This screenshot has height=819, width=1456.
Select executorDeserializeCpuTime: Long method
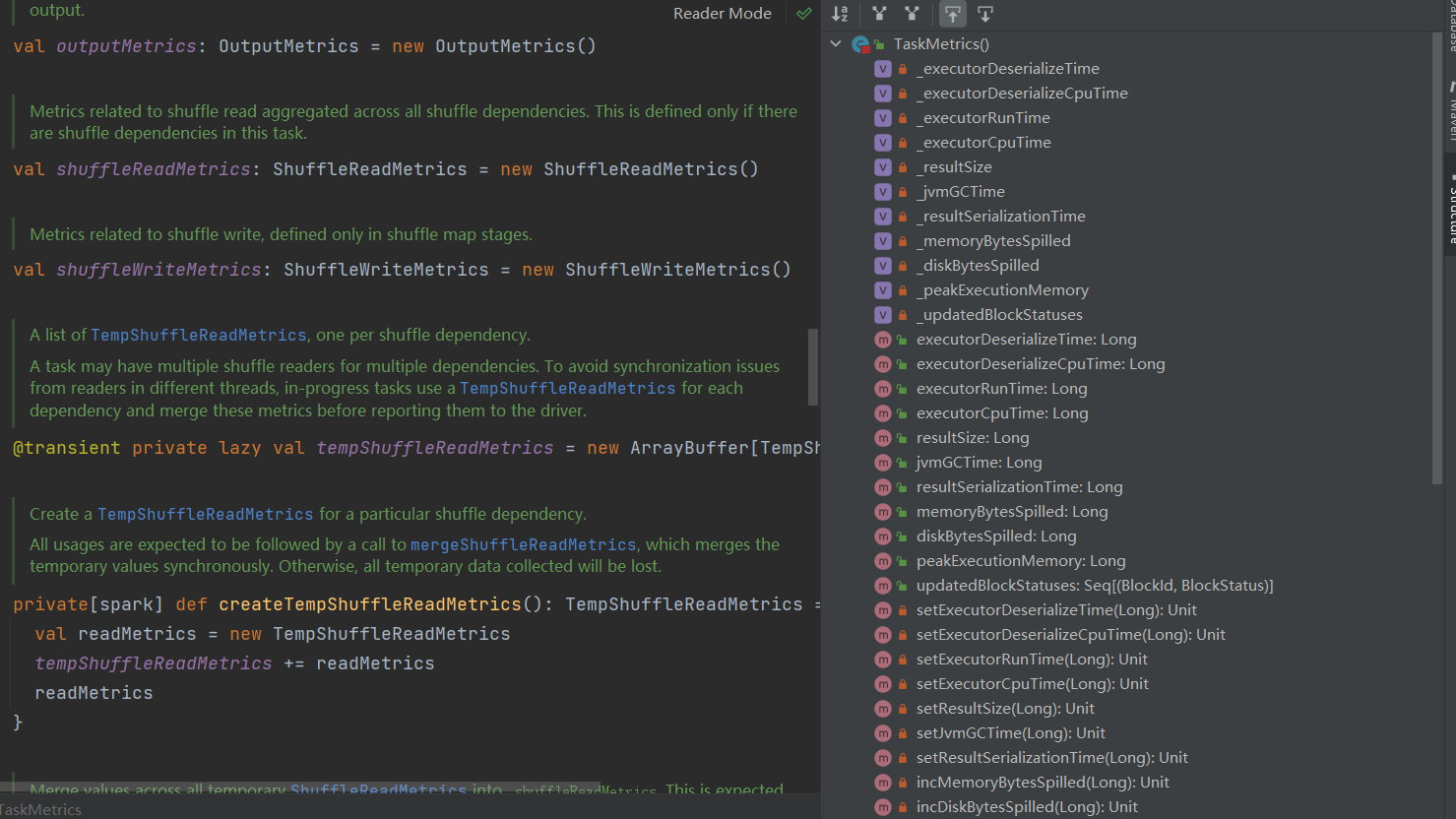1041,364
